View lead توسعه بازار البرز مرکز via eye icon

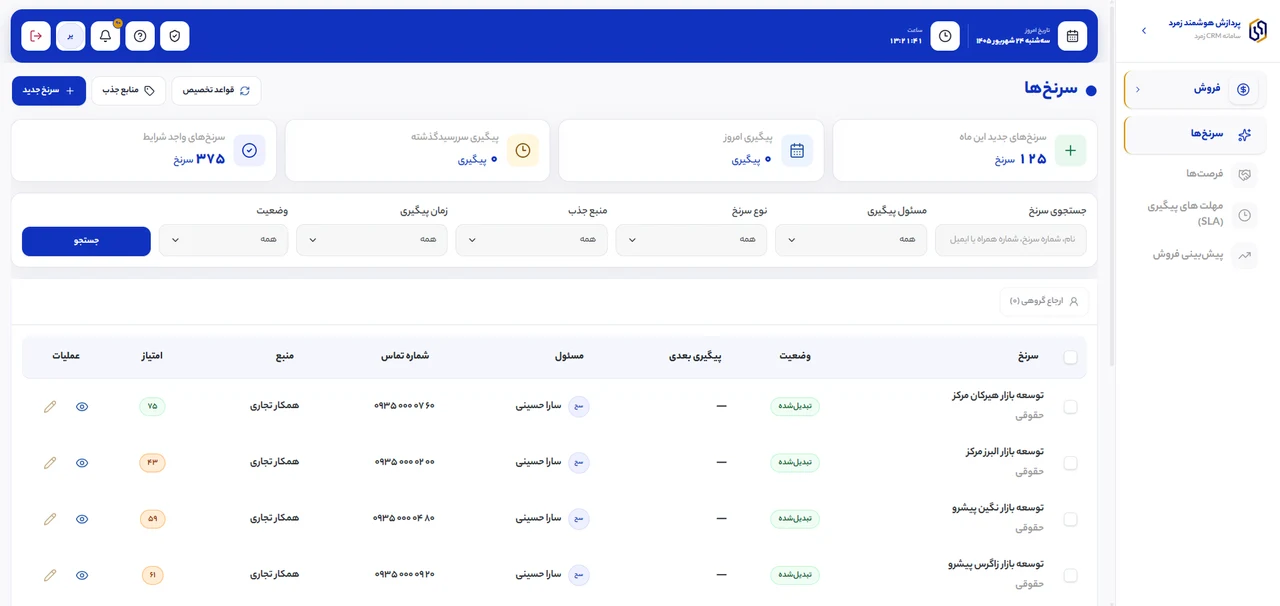pyautogui.click(x=82, y=462)
